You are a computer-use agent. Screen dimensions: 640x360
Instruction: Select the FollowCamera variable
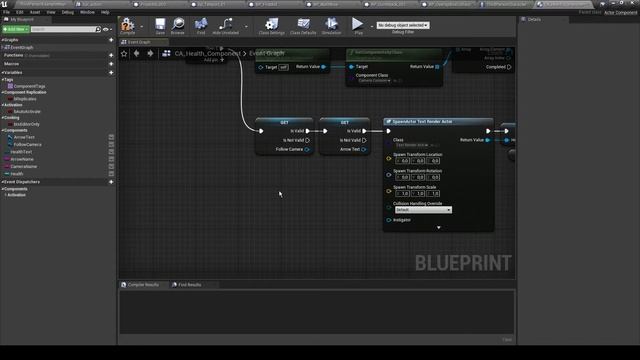pos(27,145)
